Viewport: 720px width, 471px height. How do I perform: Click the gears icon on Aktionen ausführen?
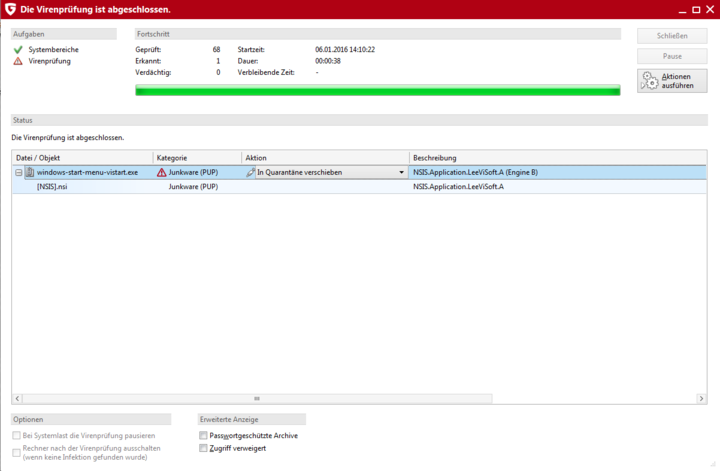pos(650,81)
